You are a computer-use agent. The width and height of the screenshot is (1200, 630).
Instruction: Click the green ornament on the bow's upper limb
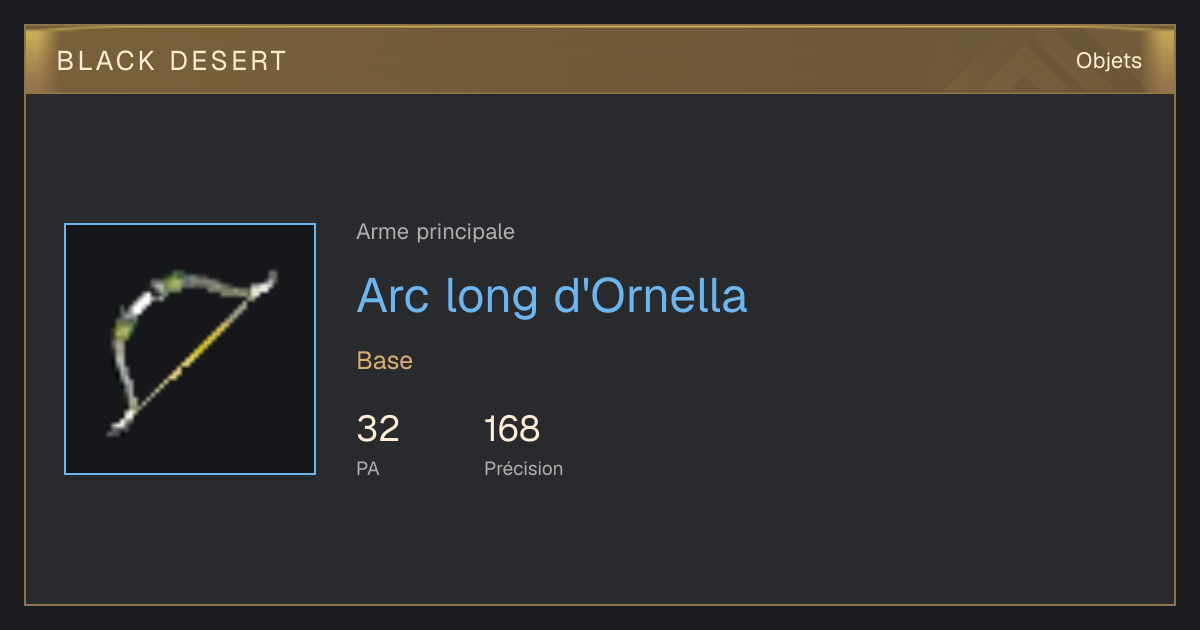[x=175, y=281]
